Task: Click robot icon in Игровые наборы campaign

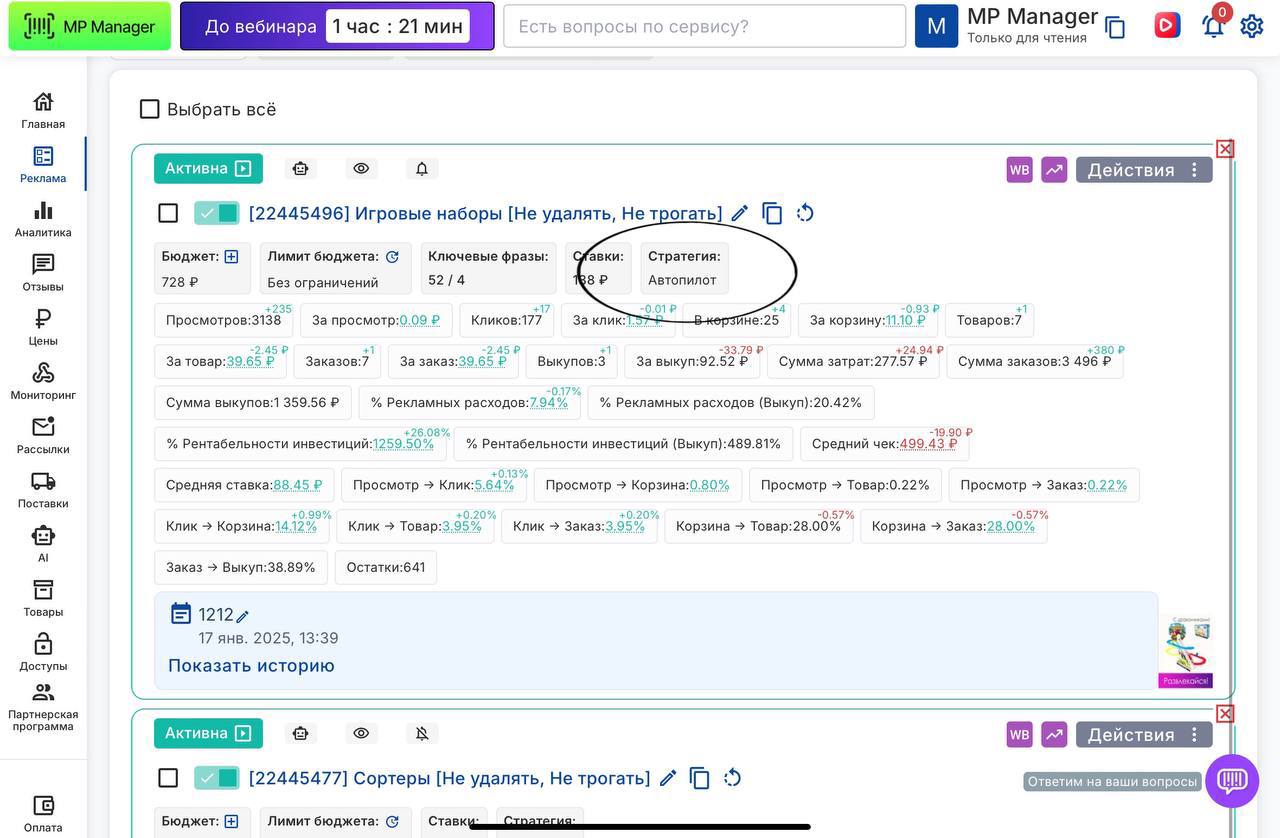Action: pyautogui.click(x=300, y=169)
